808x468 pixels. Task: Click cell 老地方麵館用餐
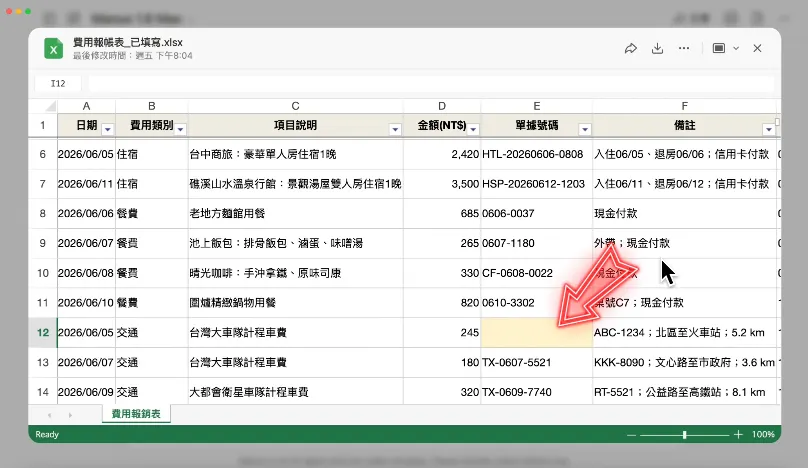coord(295,213)
